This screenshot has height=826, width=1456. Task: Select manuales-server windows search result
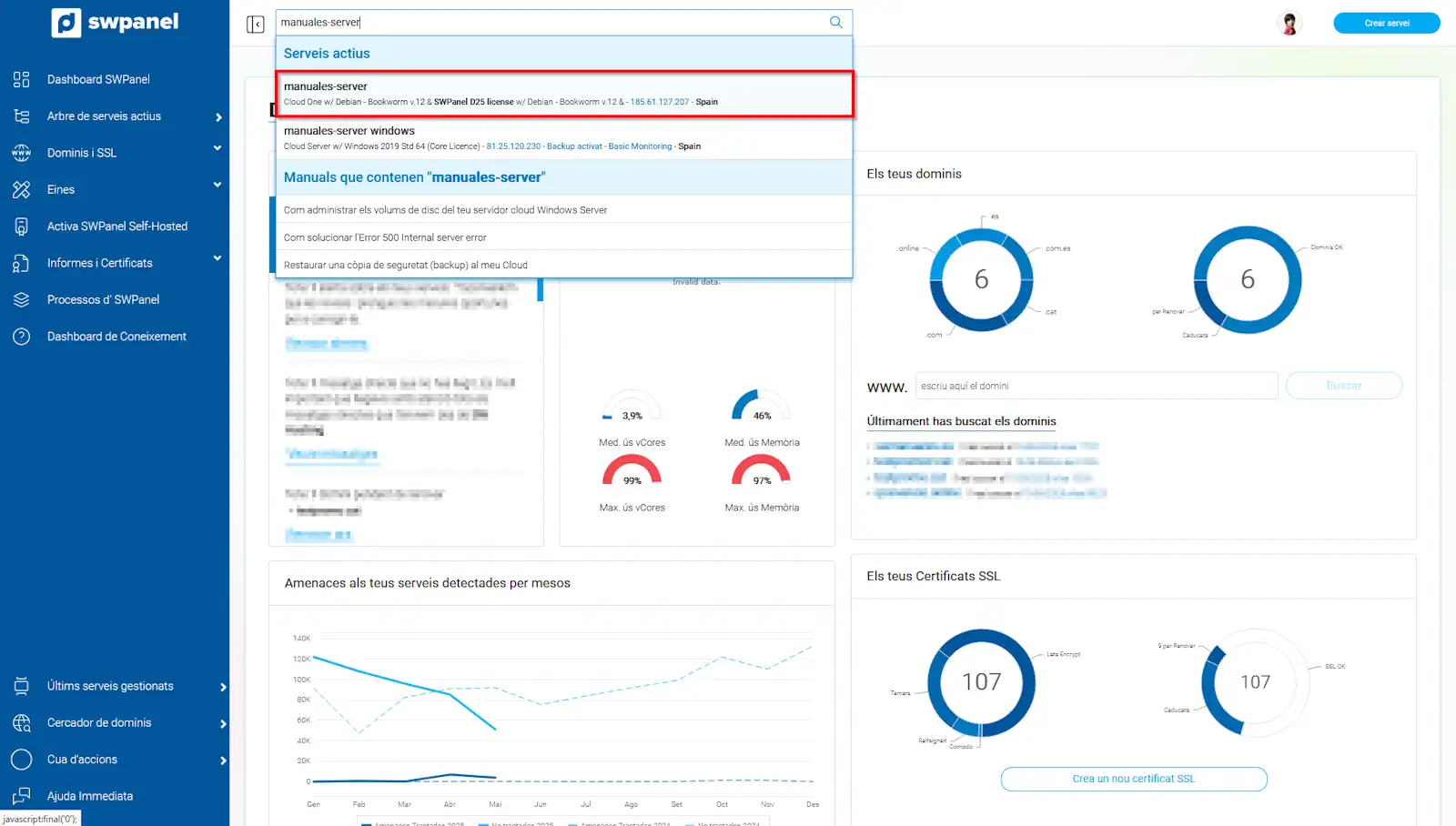click(564, 138)
